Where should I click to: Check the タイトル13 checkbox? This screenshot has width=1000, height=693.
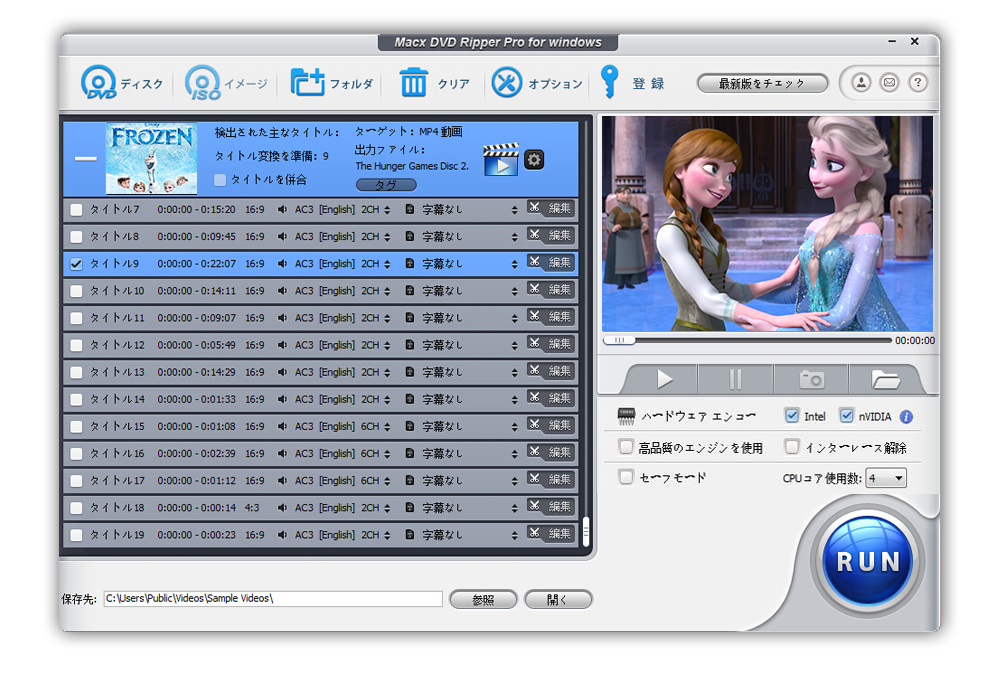(76, 372)
